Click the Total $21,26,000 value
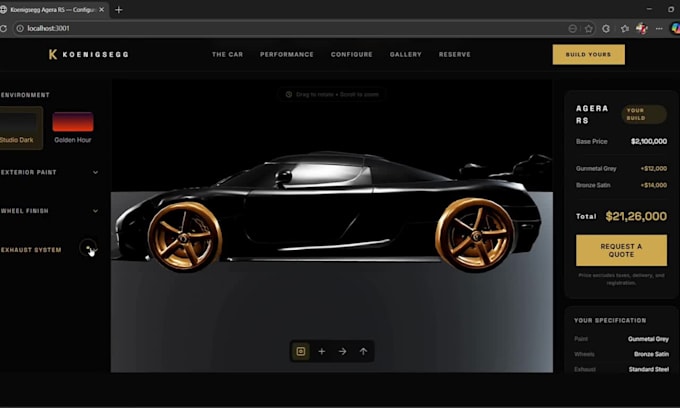 click(636, 216)
